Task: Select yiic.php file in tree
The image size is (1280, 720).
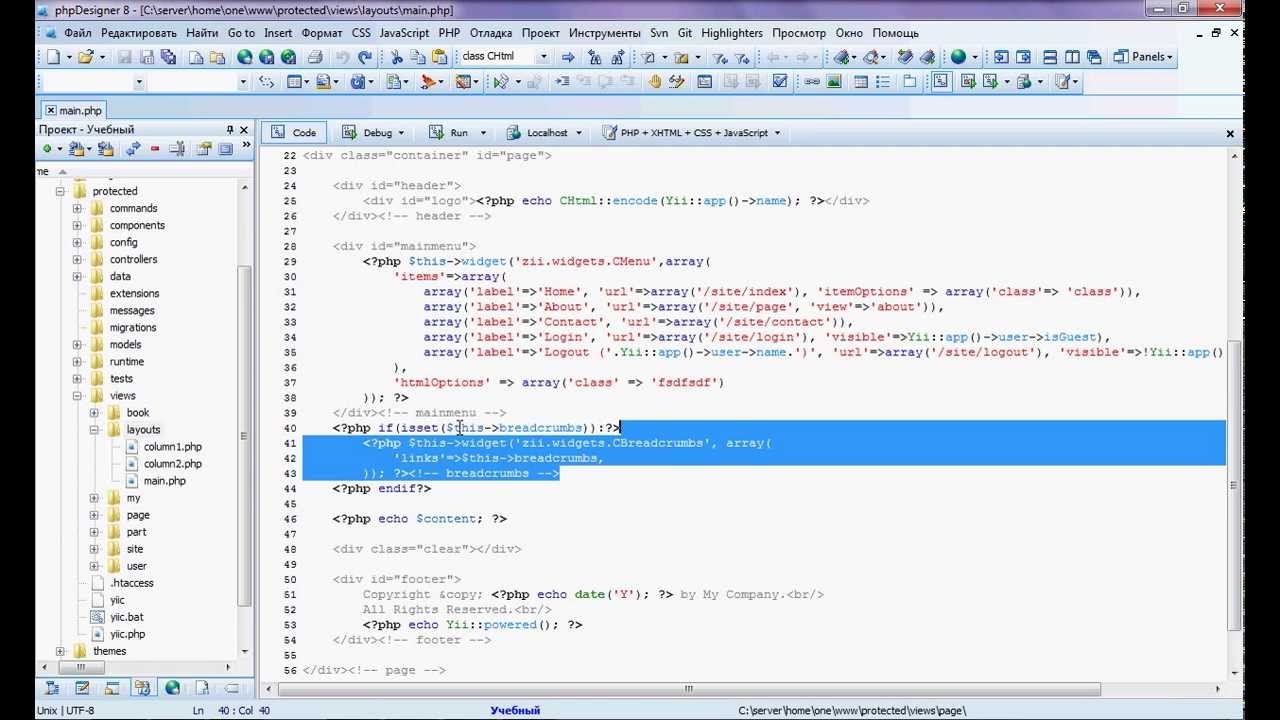Action: [127, 634]
